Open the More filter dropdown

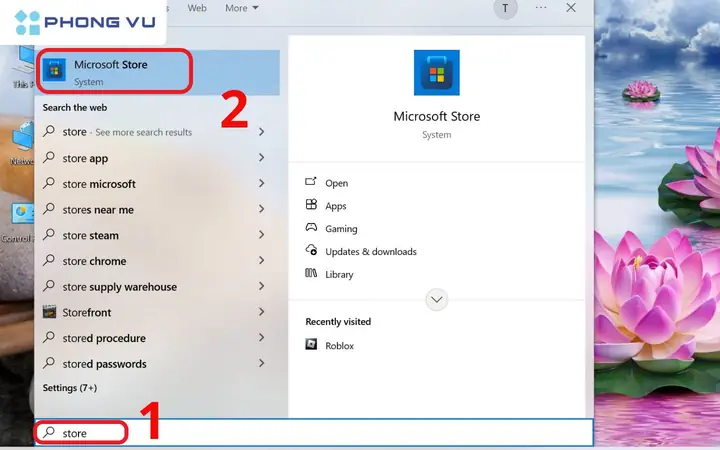point(242,8)
